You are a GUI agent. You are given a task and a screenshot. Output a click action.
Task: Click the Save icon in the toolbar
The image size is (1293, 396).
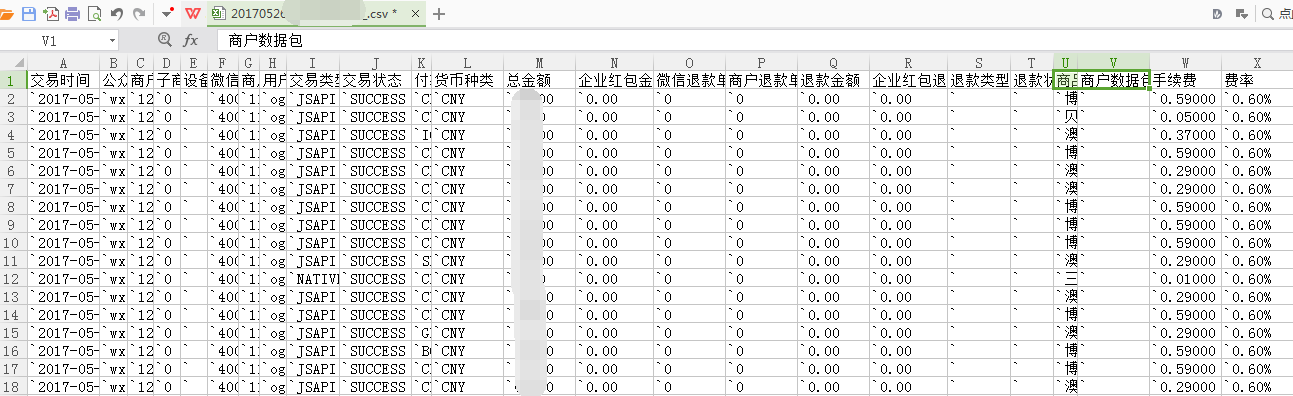tap(28, 14)
